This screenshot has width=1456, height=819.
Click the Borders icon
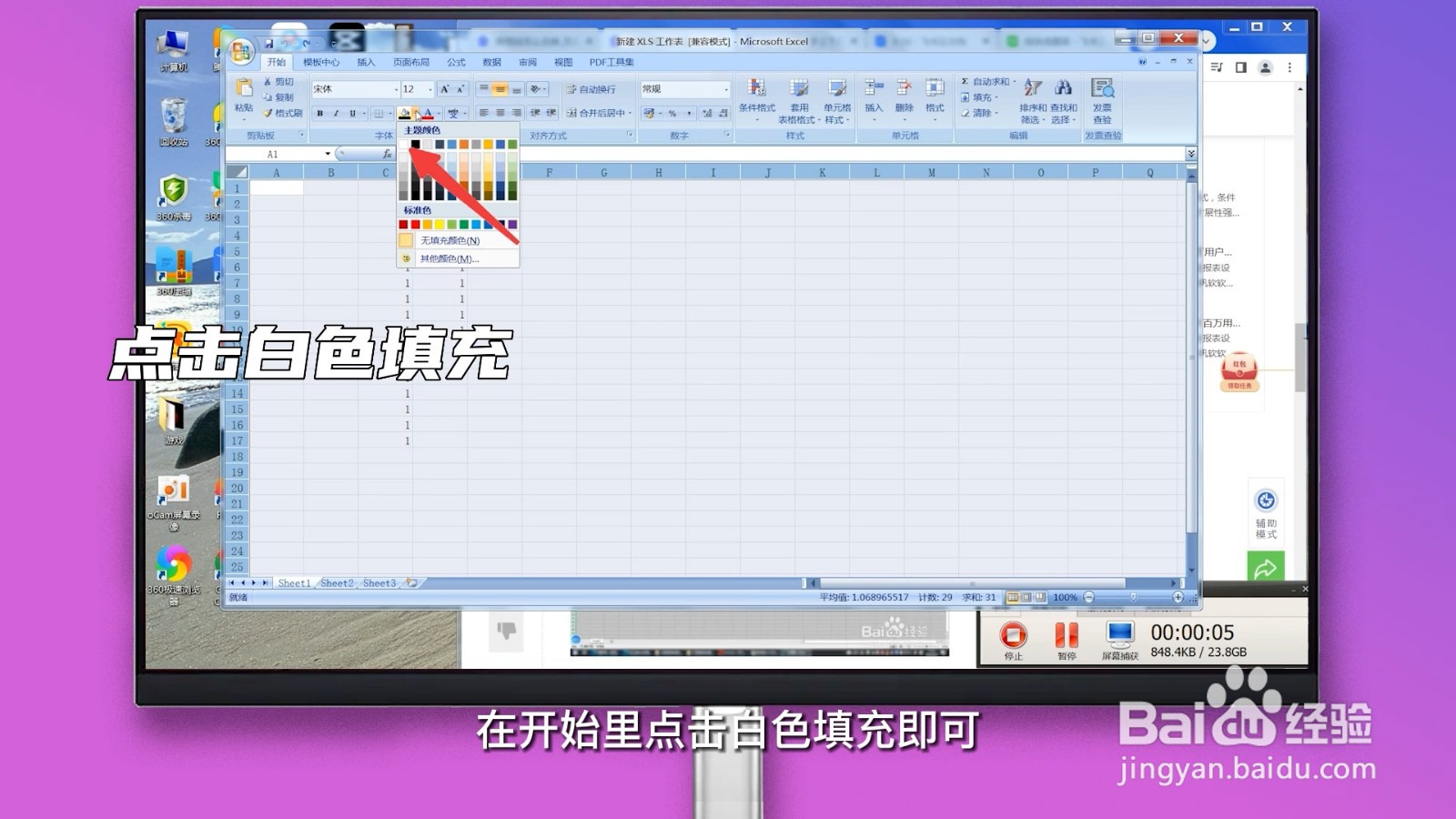379,114
